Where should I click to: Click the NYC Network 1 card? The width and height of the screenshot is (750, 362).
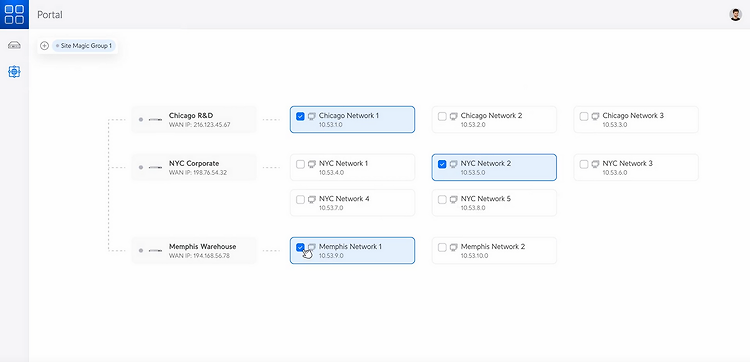353,167
